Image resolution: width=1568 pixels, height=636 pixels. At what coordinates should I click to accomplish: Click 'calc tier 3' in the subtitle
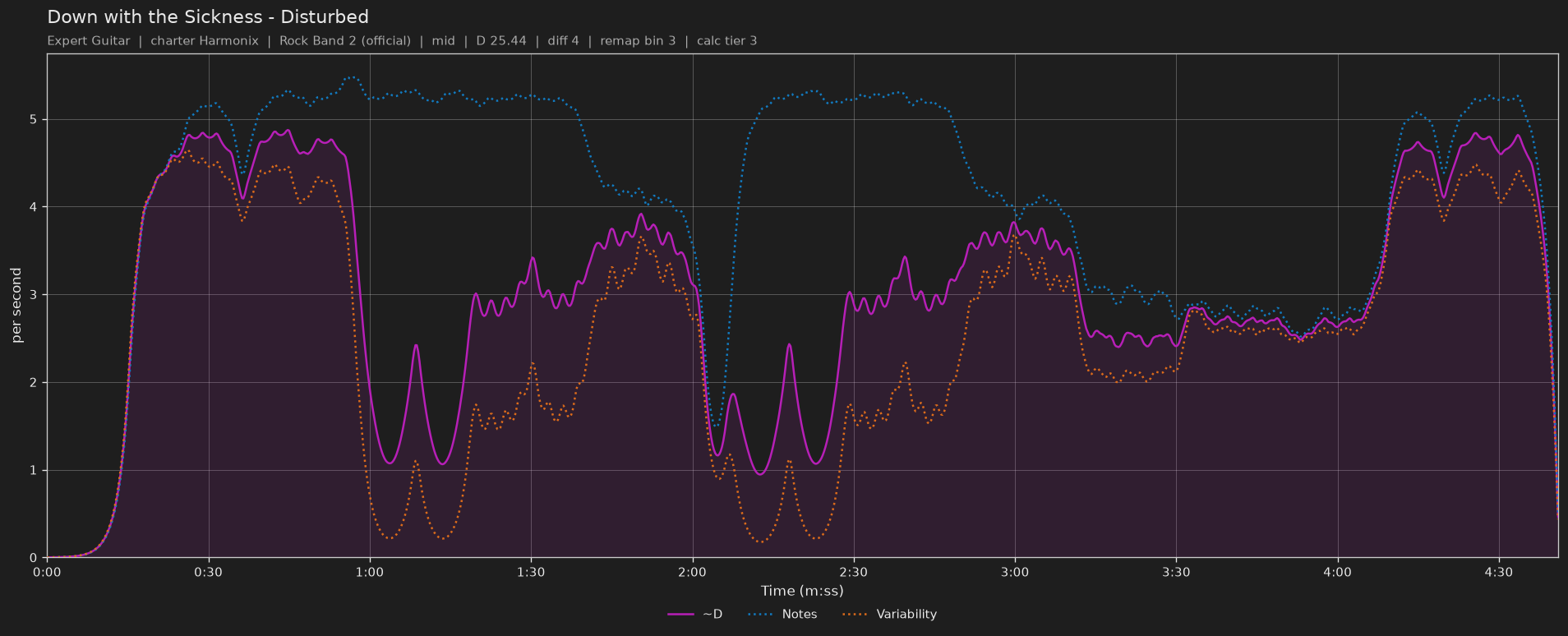pyautogui.click(x=727, y=41)
